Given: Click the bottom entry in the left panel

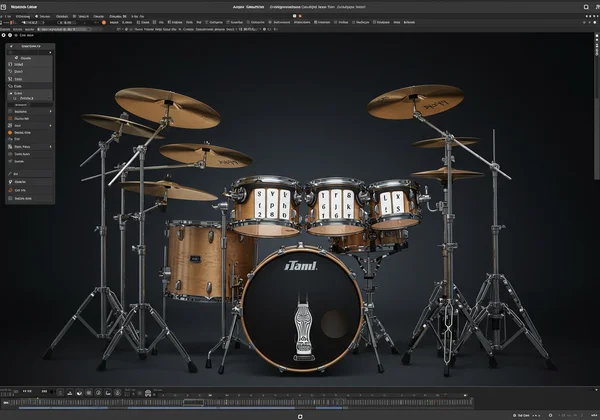Looking at the screenshot, I should tap(22, 198).
